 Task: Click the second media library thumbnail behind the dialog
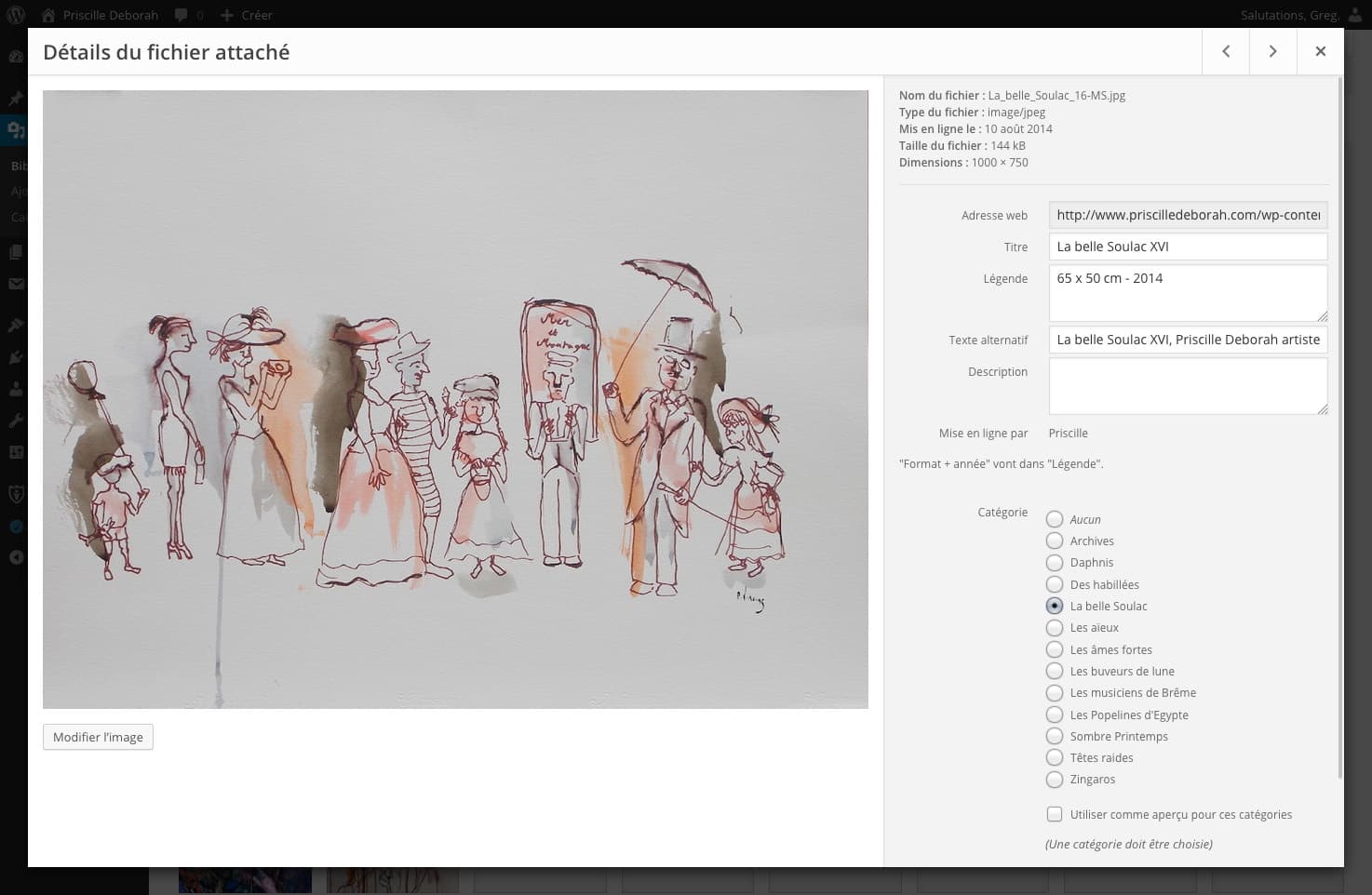tap(393, 880)
